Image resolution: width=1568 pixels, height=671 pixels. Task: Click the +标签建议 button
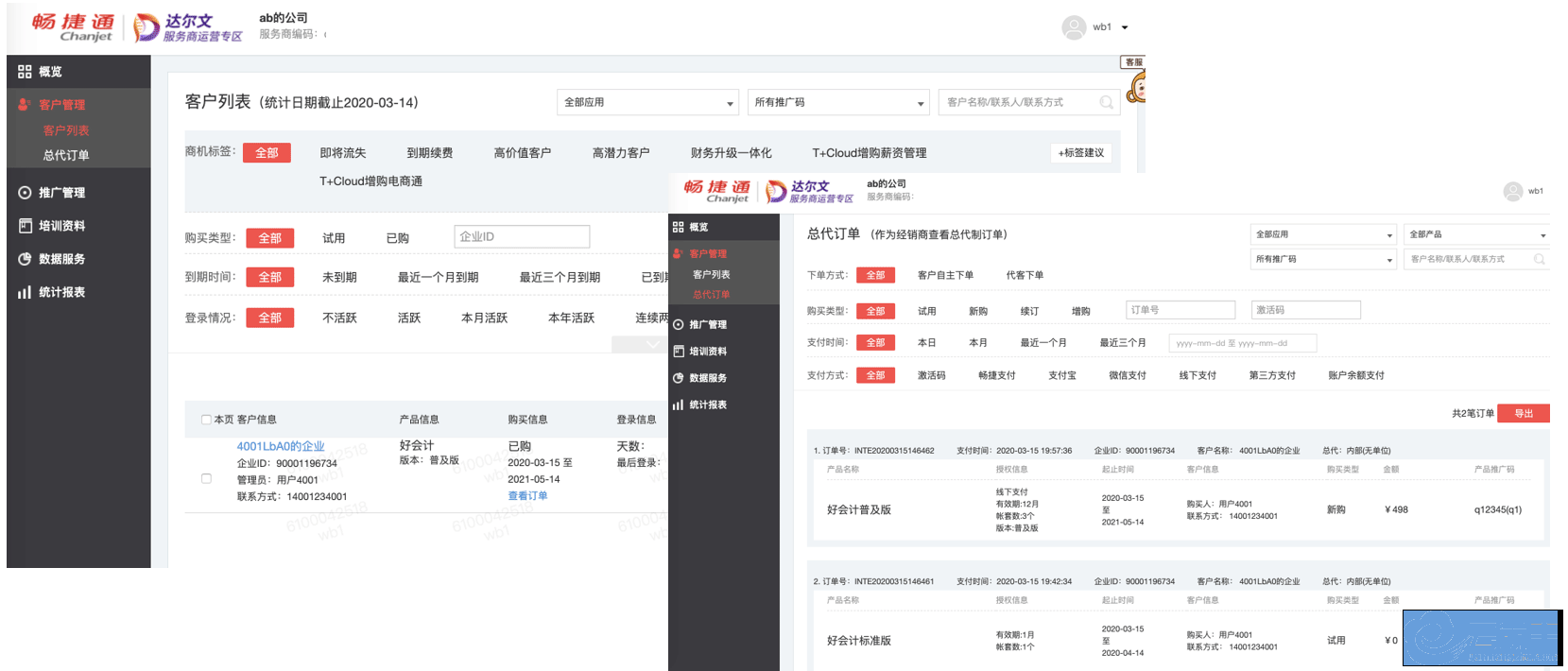click(1080, 153)
